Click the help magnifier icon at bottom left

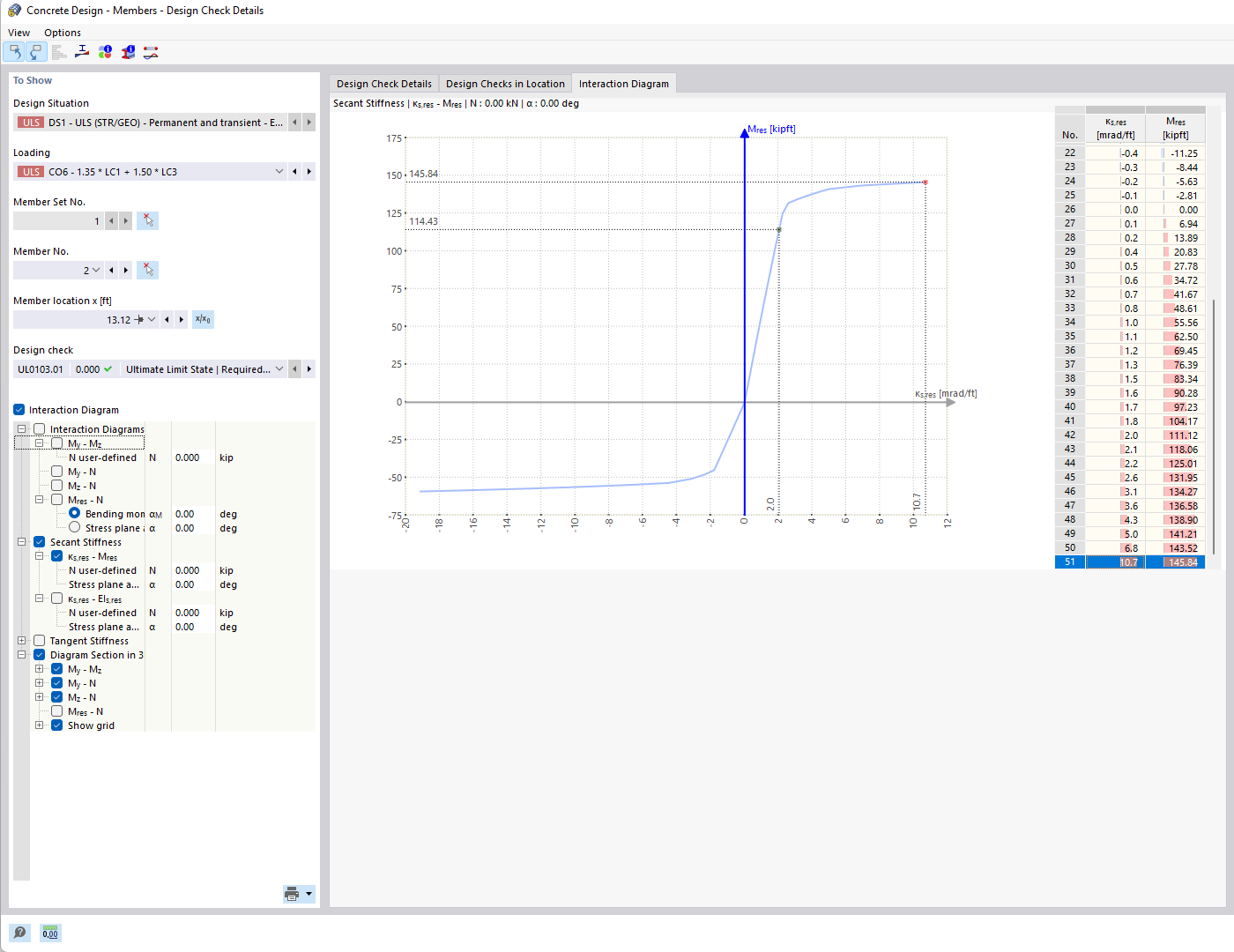[19, 933]
